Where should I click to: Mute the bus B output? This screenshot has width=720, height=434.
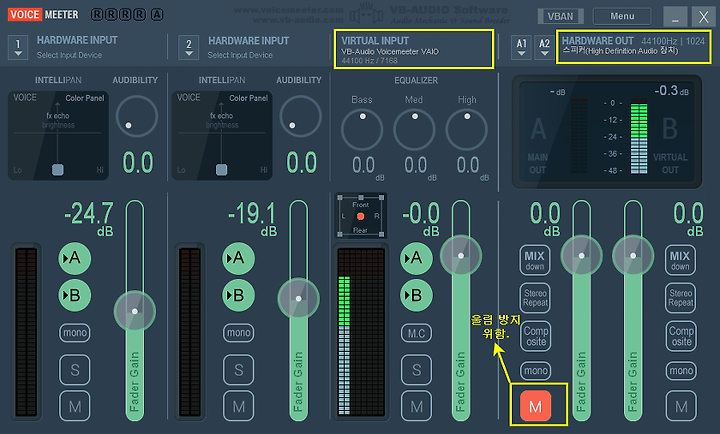click(681, 406)
